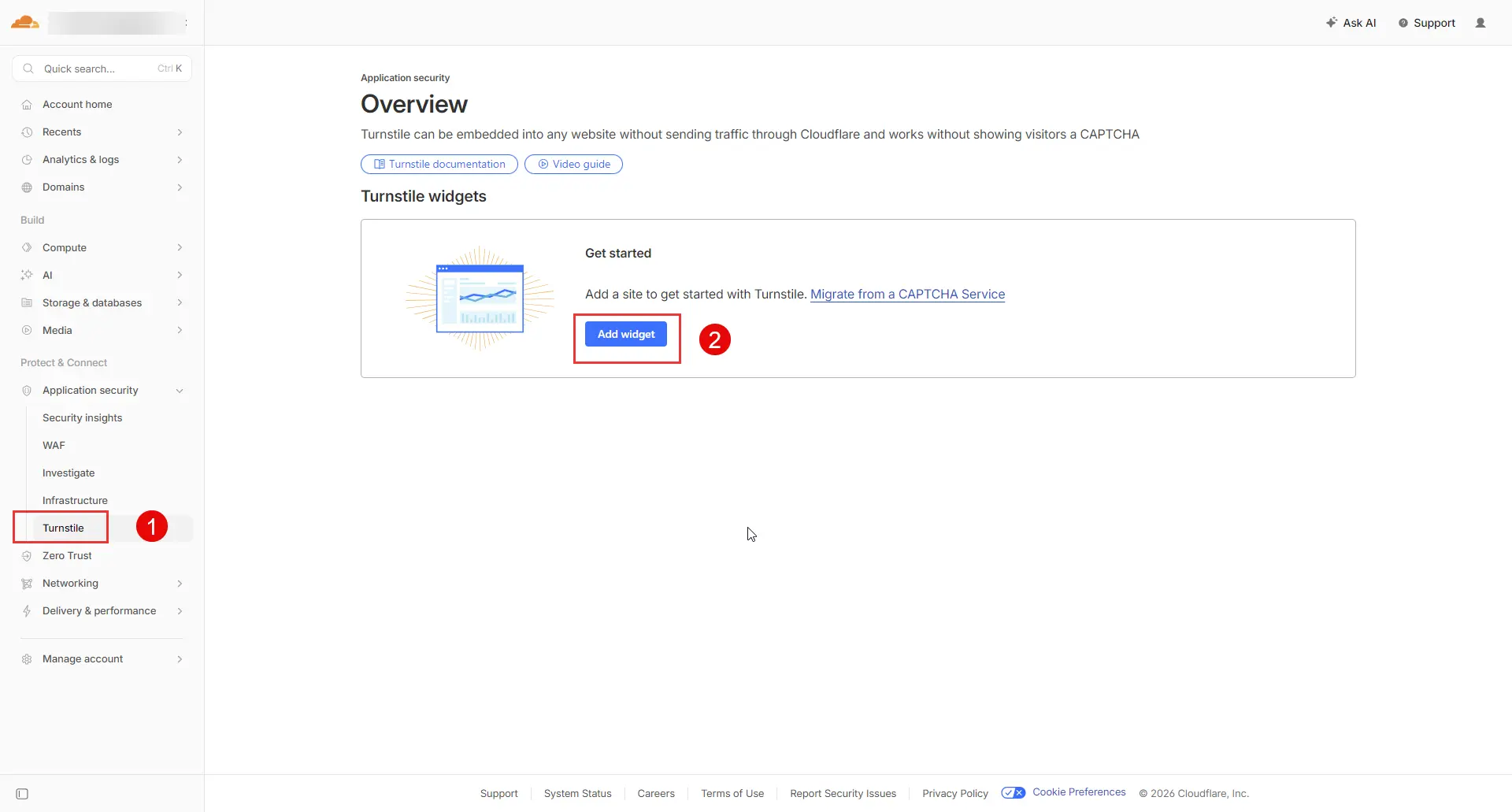The image size is (1512, 812).
Task: Select the Storage & databases icon
Action: 27,302
